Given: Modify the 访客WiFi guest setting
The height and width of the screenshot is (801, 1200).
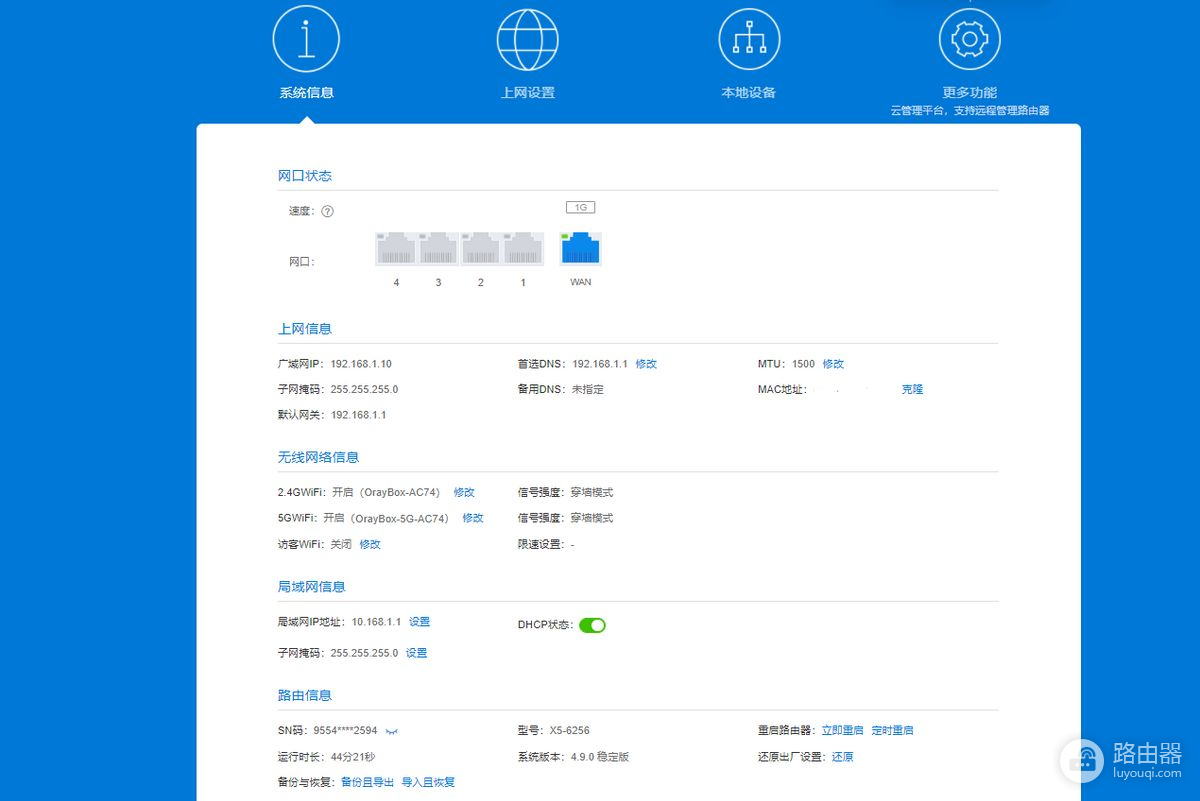Looking at the screenshot, I should click(370, 544).
